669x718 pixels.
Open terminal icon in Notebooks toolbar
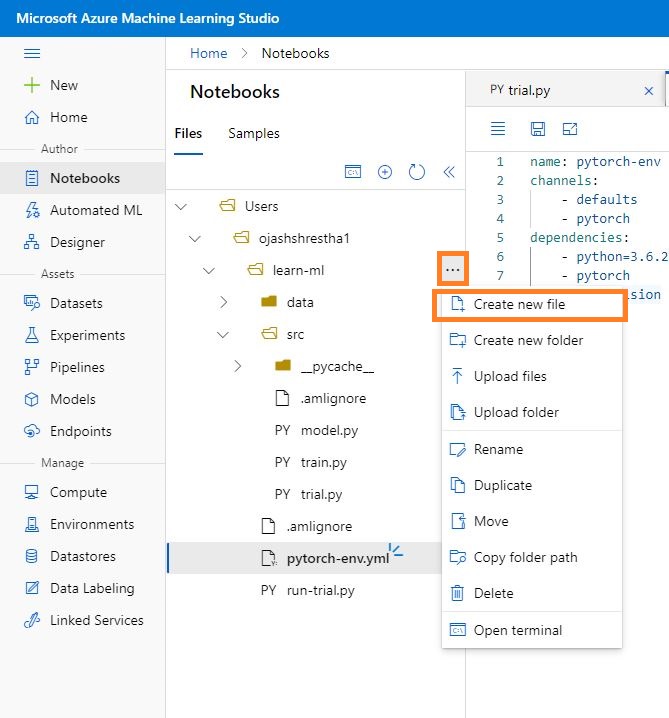[x=352, y=172]
